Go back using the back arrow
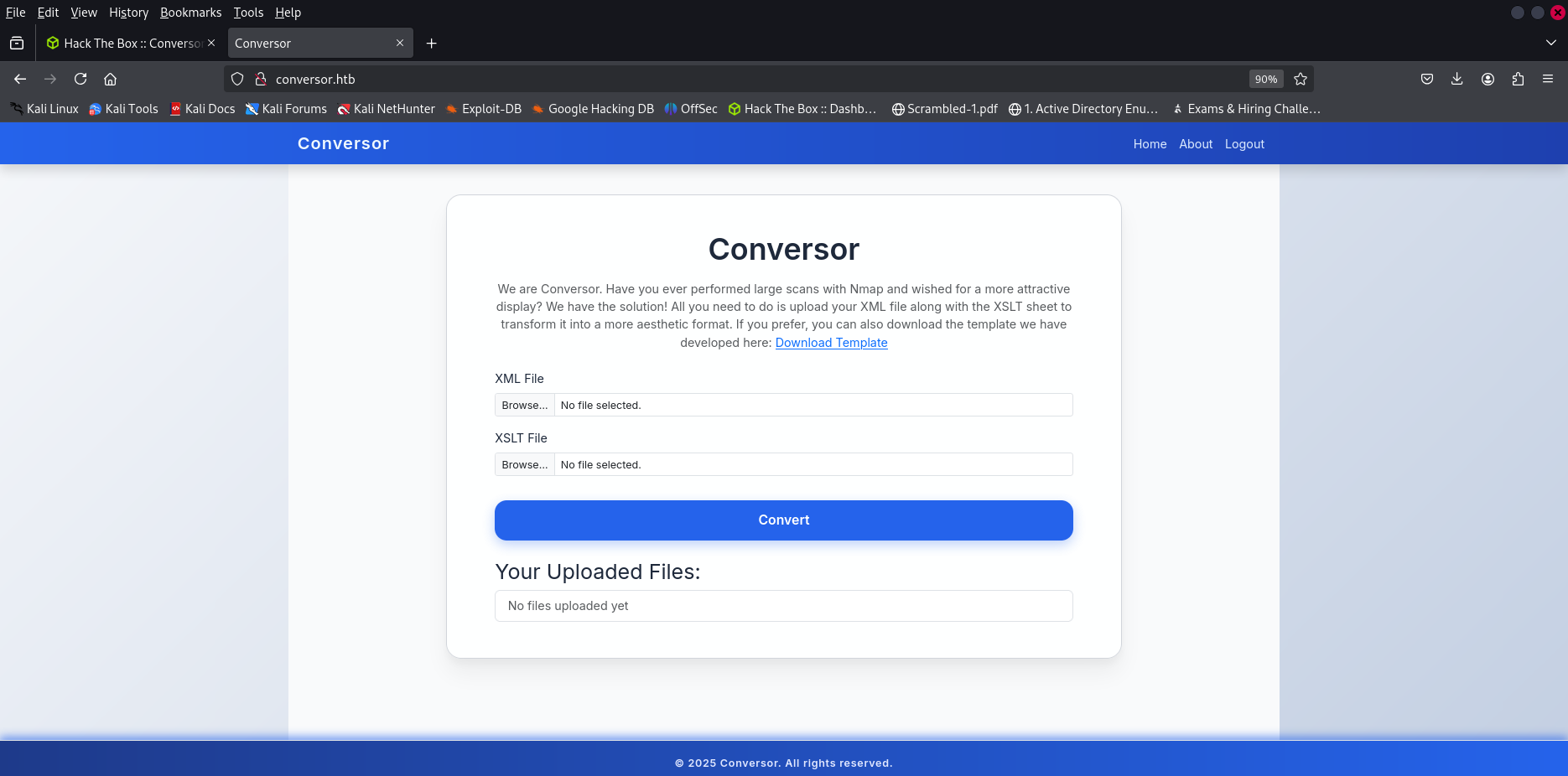This screenshot has width=1568, height=776. (20, 79)
